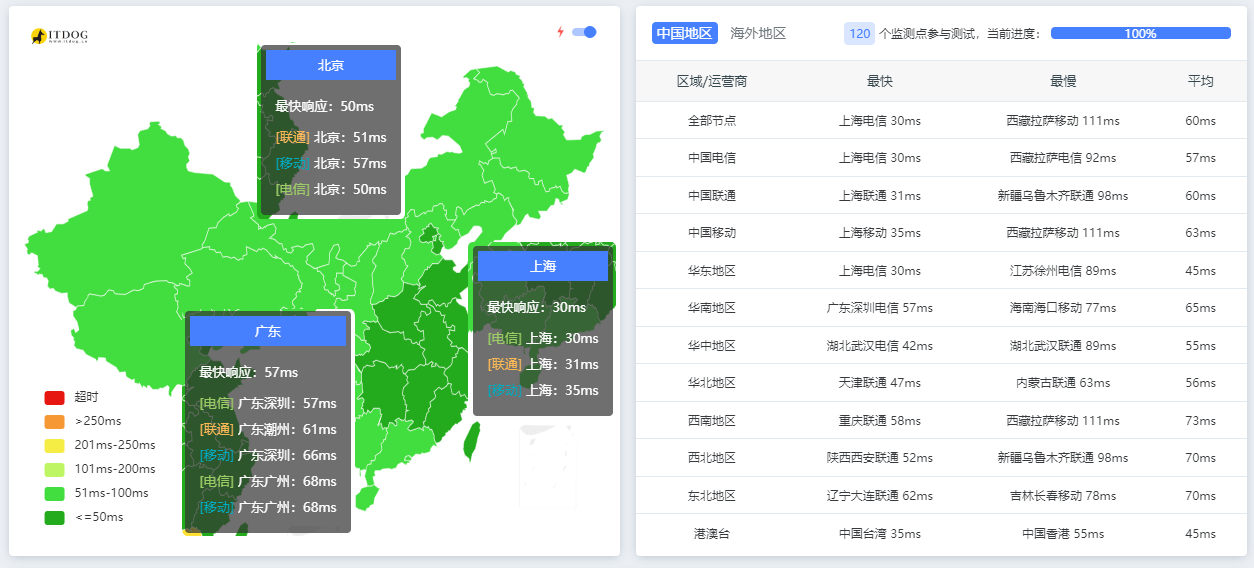Sort by the 最慢 column header
This screenshot has width=1254, height=568.
pos(1063,81)
